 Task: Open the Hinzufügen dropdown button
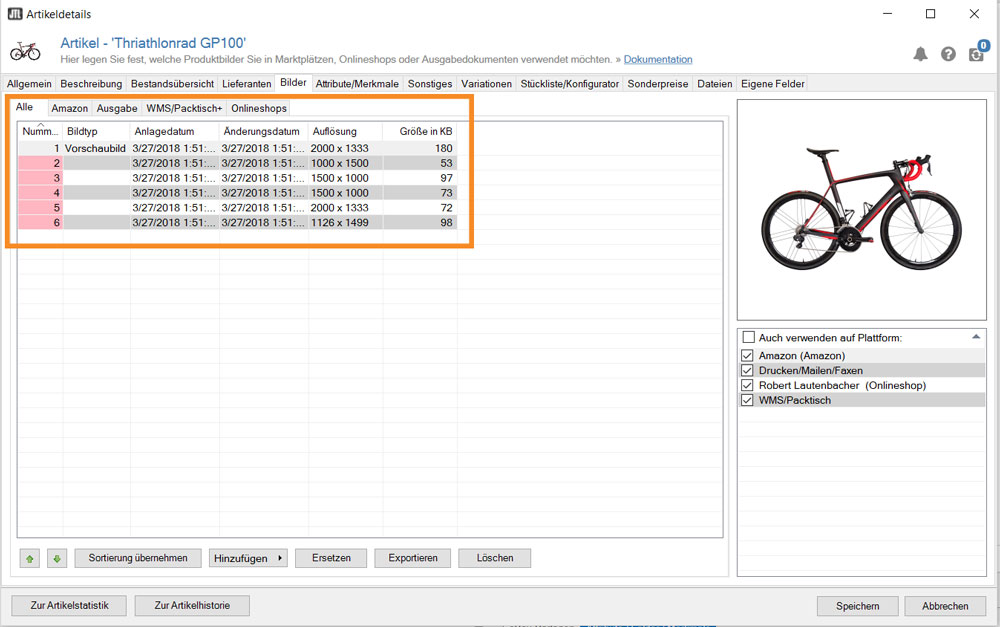pyautogui.click(x=248, y=558)
